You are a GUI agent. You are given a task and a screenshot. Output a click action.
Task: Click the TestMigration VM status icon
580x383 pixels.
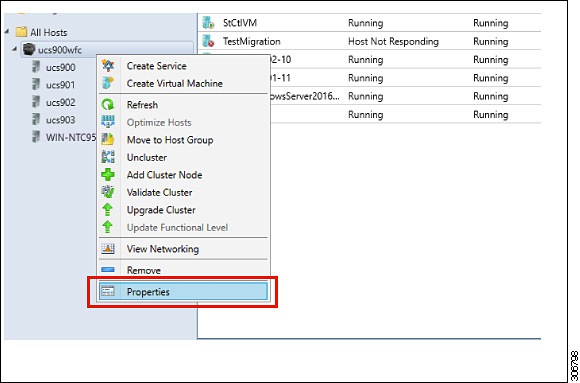[x=208, y=41]
